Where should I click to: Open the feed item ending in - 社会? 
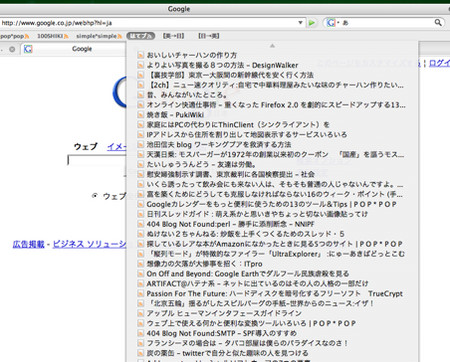(x=272, y=174)
